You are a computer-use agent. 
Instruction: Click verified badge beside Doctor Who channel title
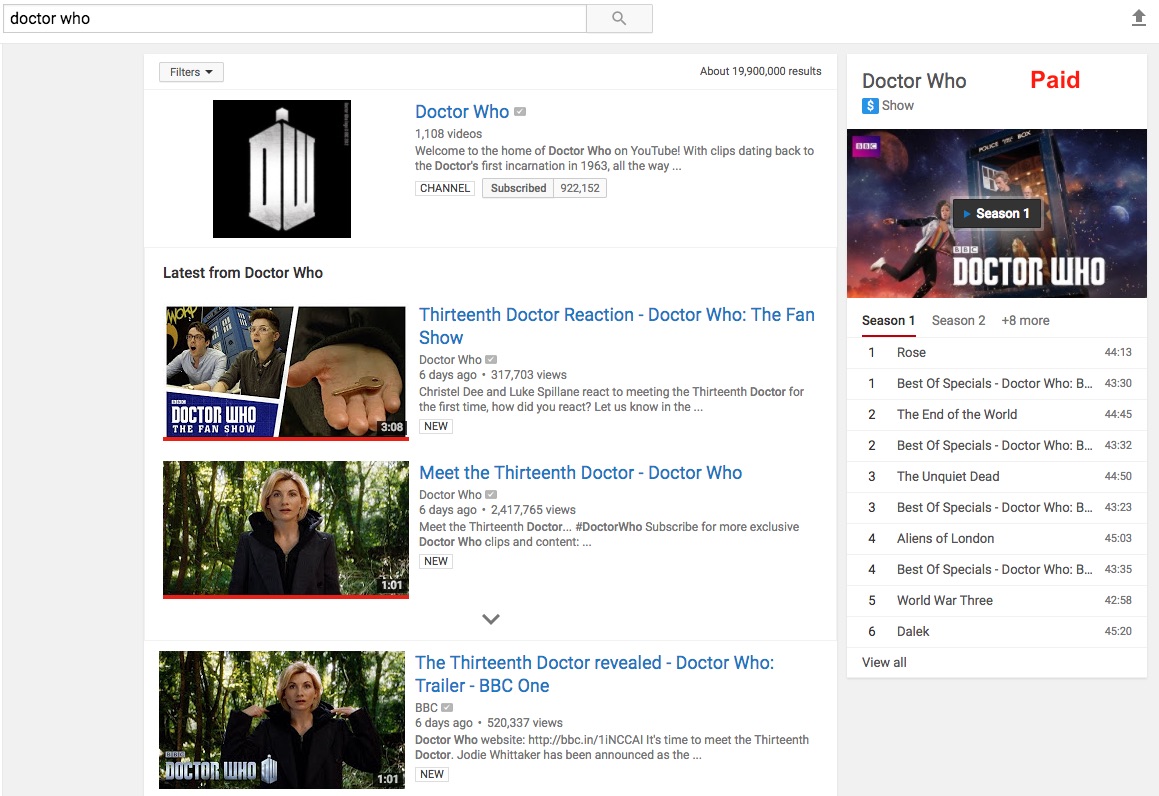click(x=520, y=112)
